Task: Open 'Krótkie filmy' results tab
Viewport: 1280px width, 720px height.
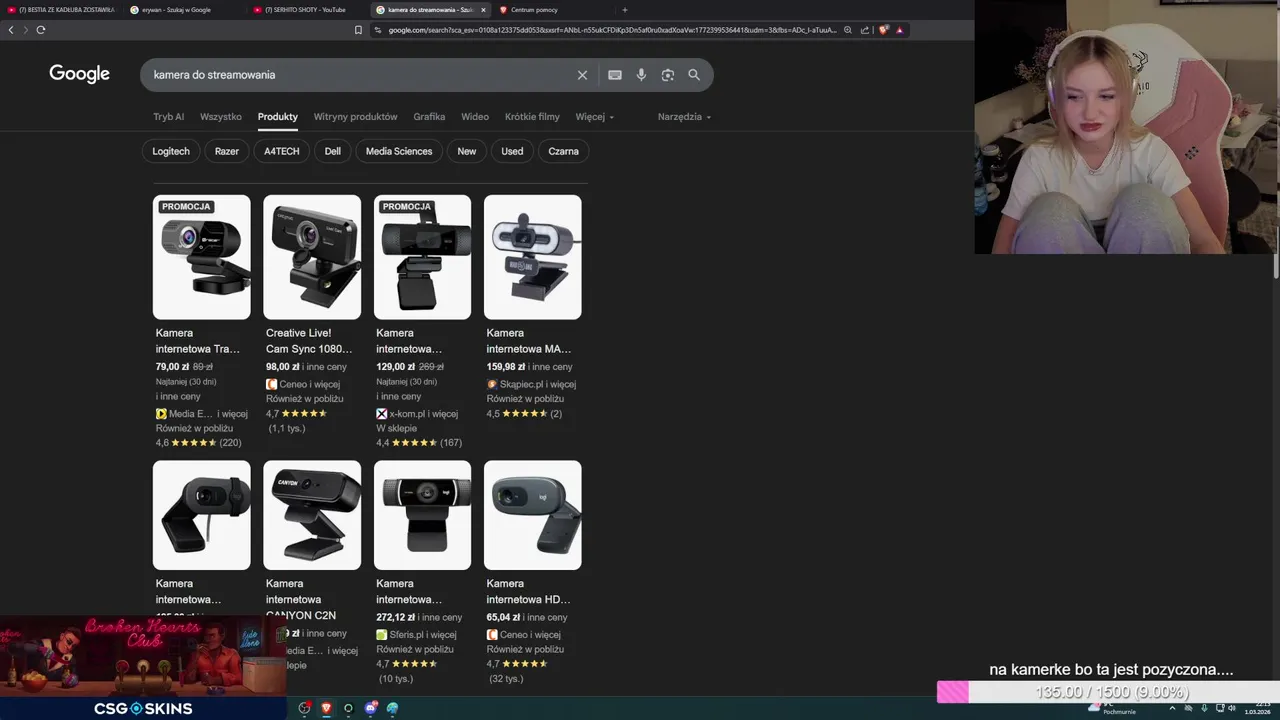Action: coord(532,117)
